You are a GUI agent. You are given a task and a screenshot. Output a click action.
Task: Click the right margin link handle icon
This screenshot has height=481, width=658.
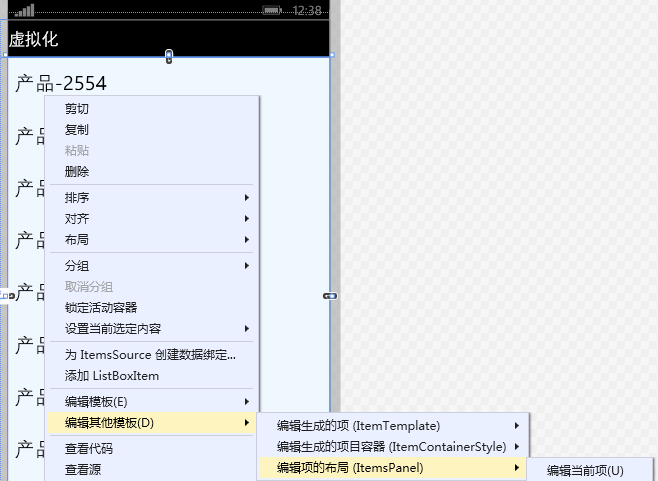click(330, 296)
